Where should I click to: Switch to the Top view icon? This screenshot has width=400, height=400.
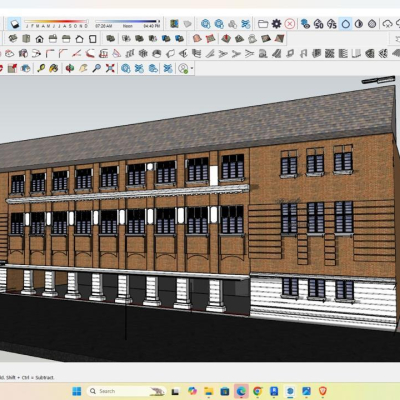(x=26, y=39)
